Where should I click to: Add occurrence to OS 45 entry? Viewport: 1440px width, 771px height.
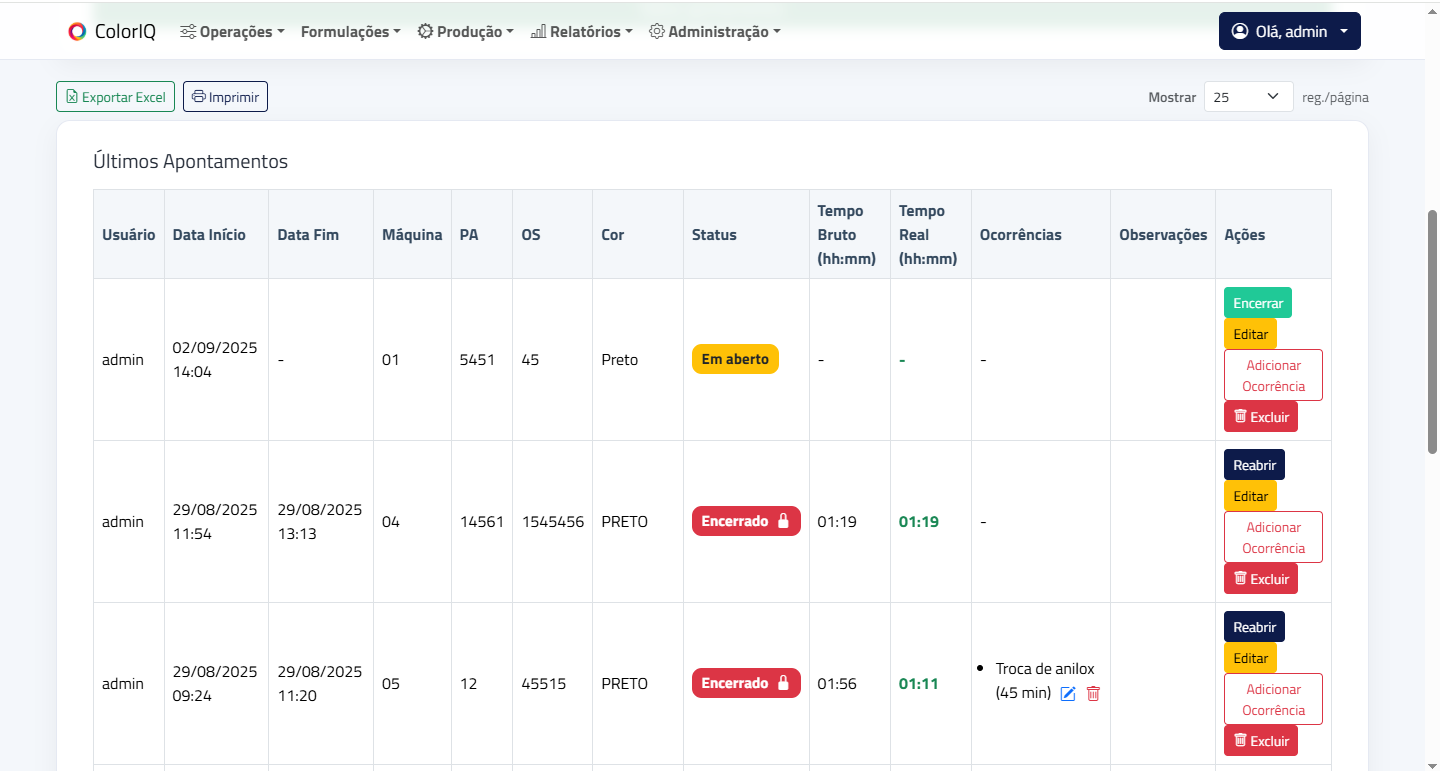click(1273, 375)
